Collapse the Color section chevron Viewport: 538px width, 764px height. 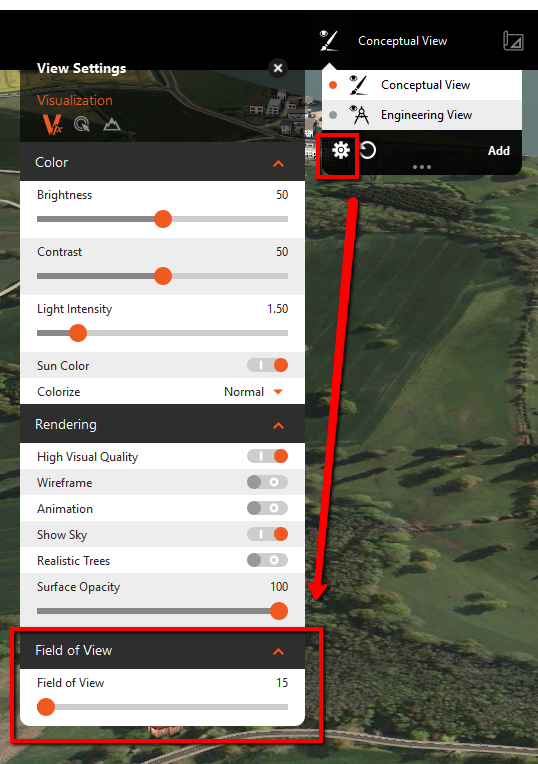278,164
